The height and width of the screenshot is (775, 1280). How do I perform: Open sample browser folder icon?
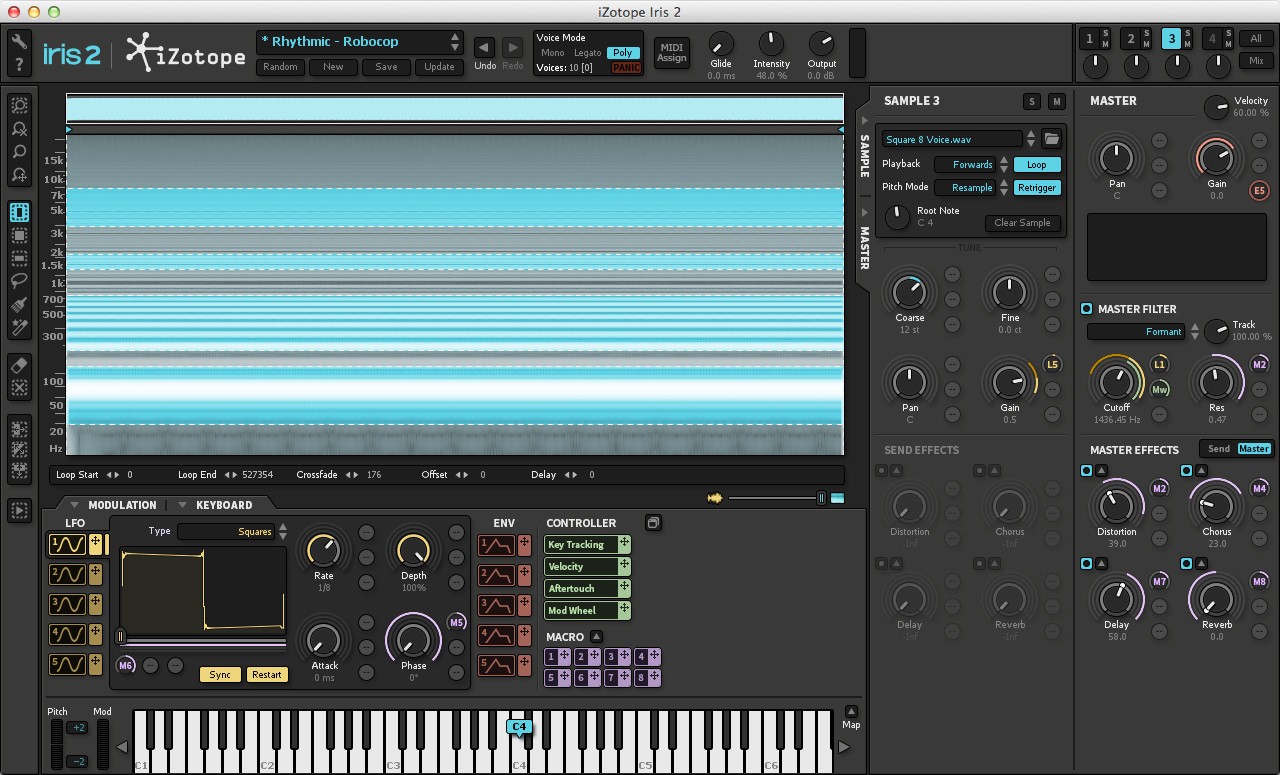click(x=1051, y=139)
